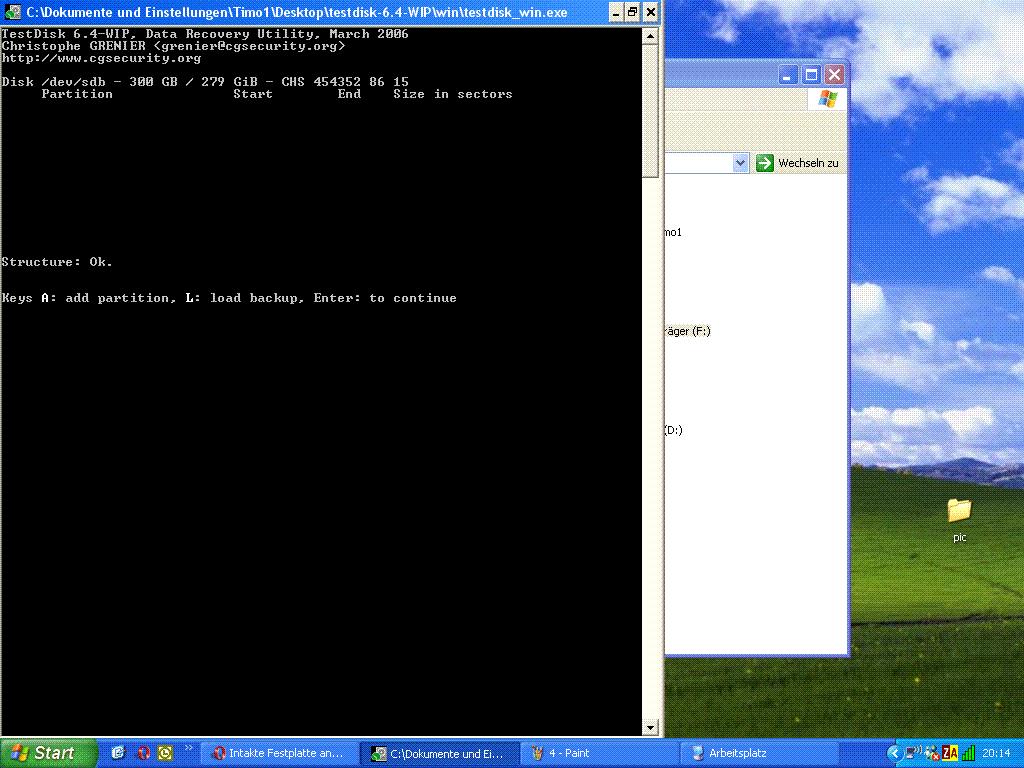1024x768 pixels.
Task: Launch Internet Explorer from quick launch
Action: pos(118,753)
